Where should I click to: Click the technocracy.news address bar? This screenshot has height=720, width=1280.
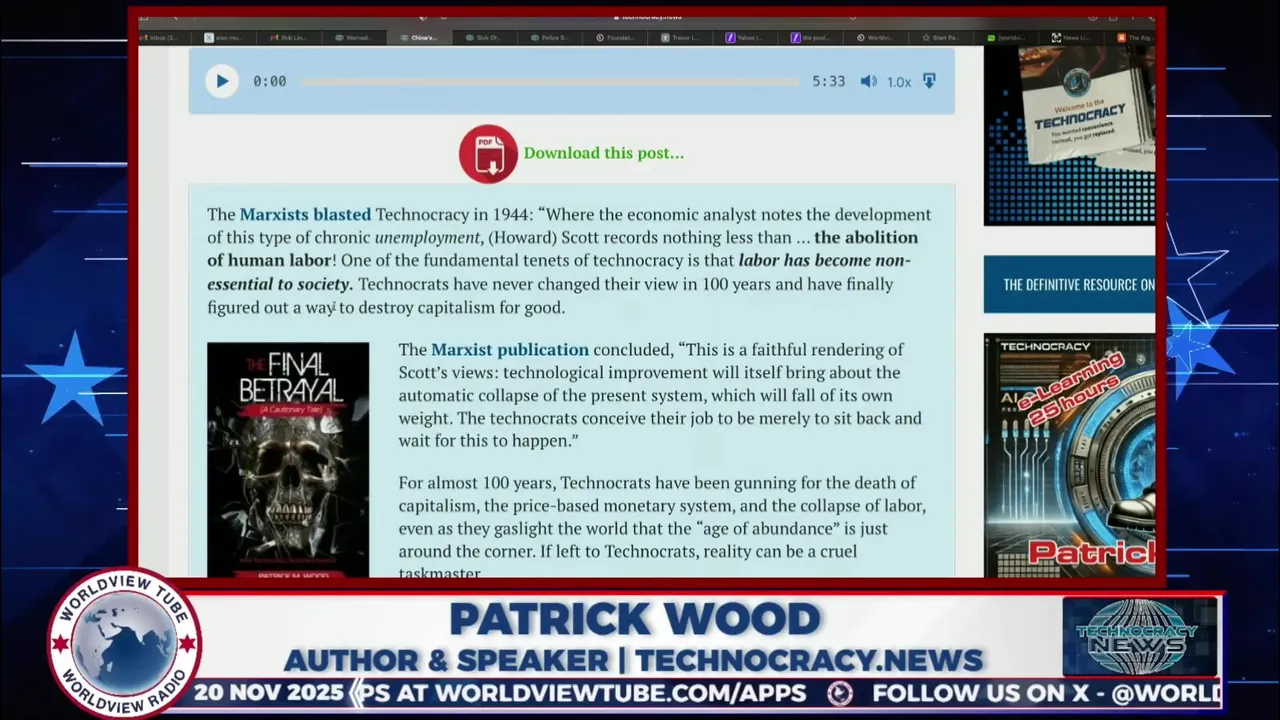[x=650, y=16]
